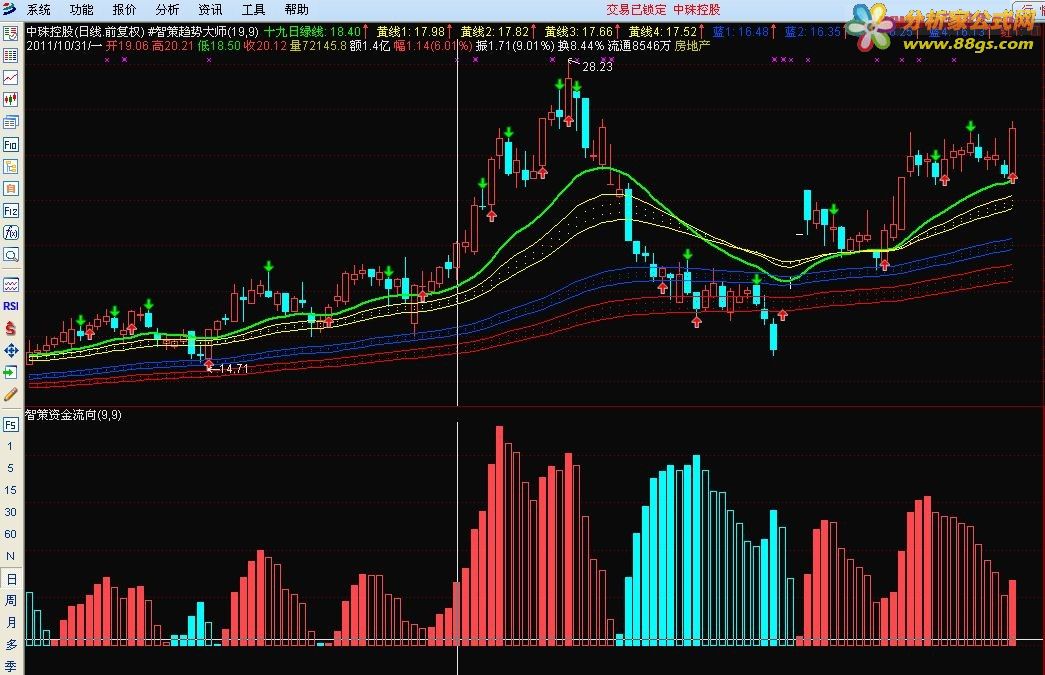The height and width of the screenshot is (675, 1045).
Task: Select the candlestick chart icon
Action: pos(11,99)
